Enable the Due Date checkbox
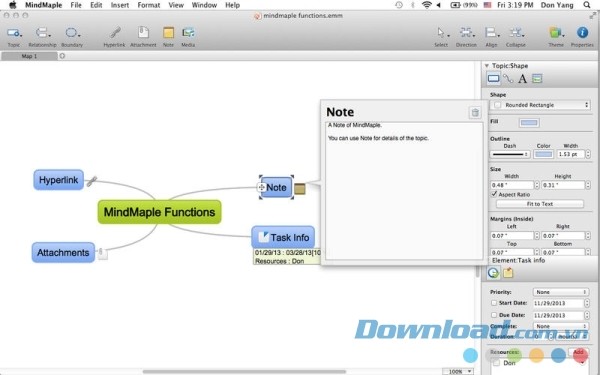This screenshot has width=600, height=375. (494, 315)
